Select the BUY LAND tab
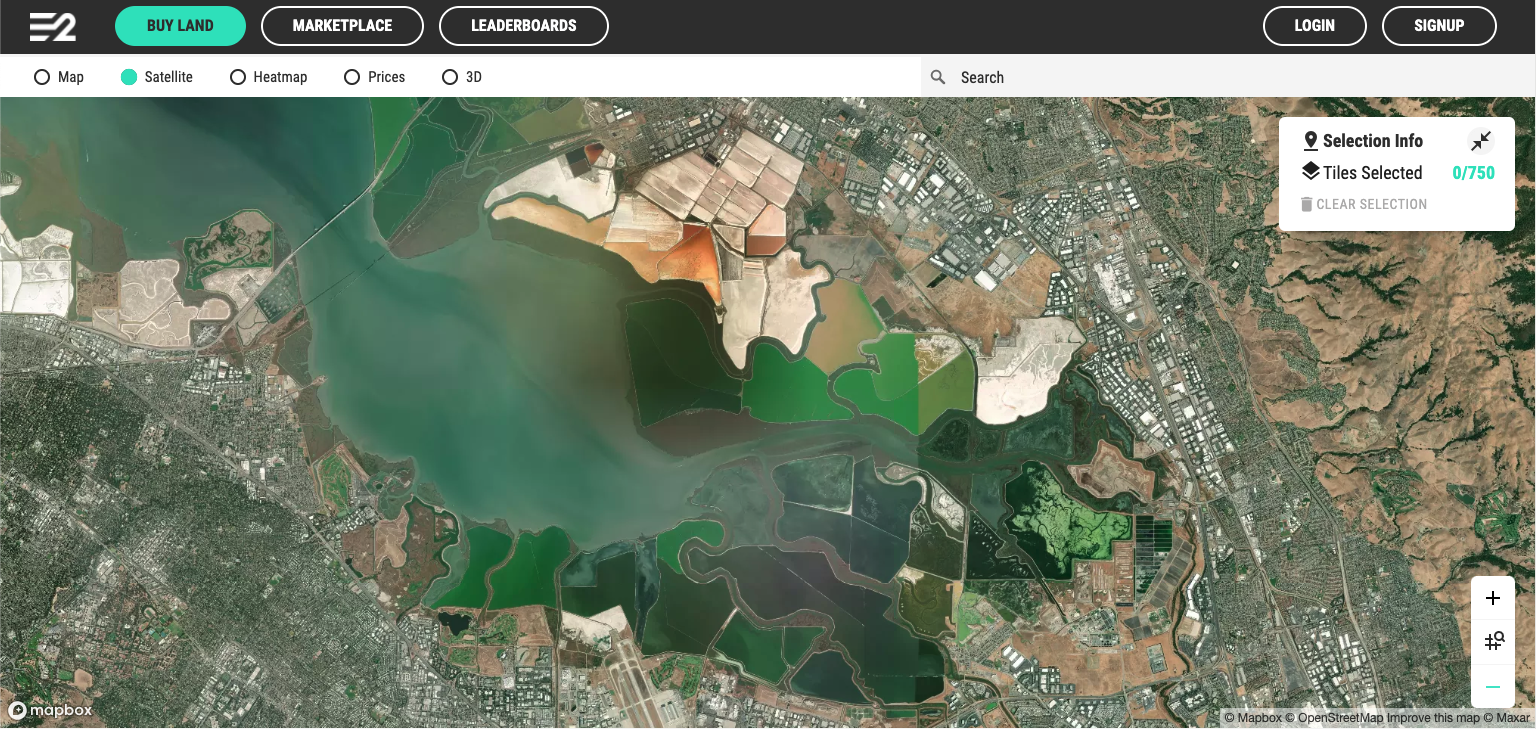 (x=180, y=25)
